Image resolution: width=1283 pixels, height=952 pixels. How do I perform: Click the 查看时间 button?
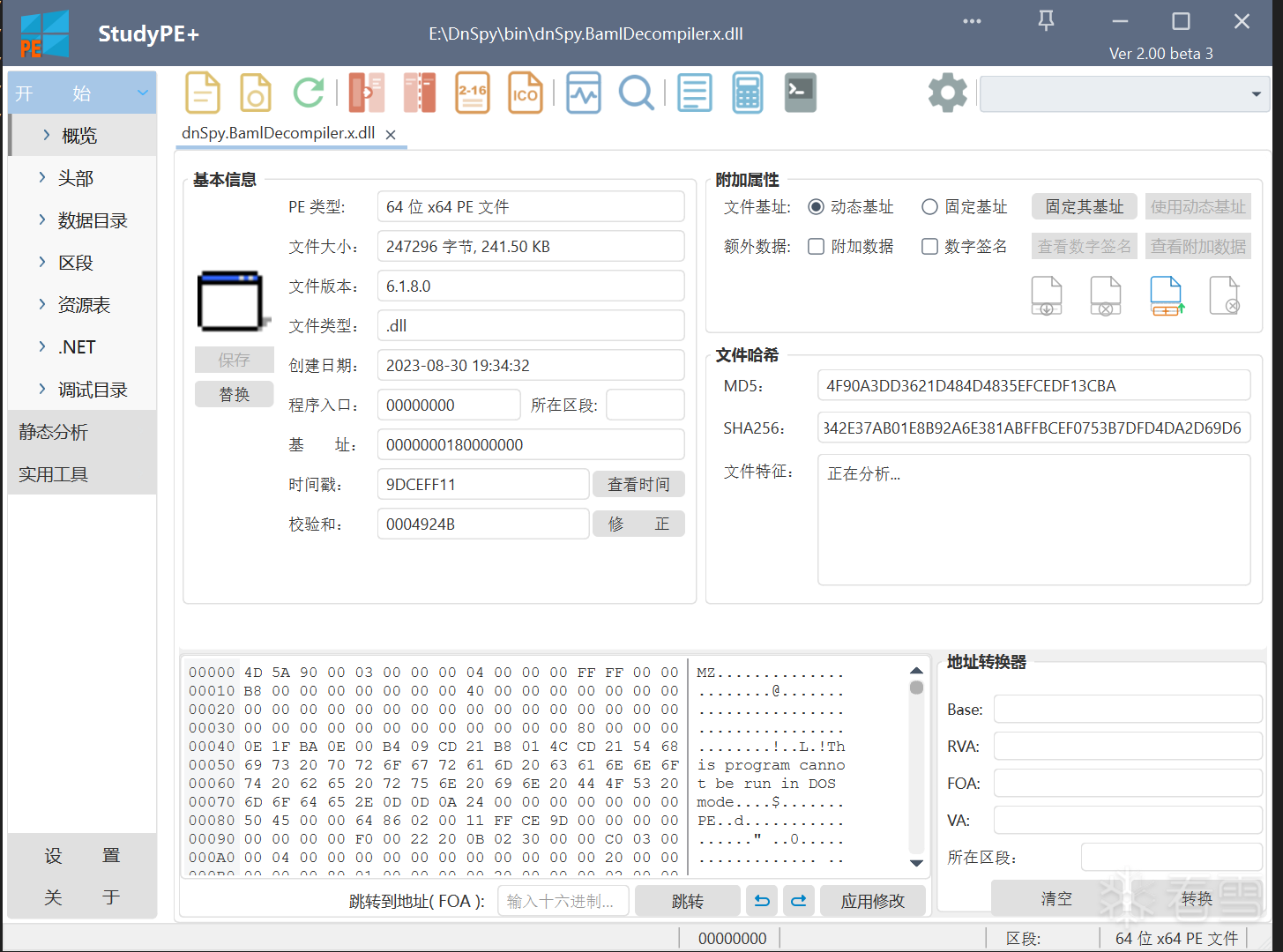point(638,485)
